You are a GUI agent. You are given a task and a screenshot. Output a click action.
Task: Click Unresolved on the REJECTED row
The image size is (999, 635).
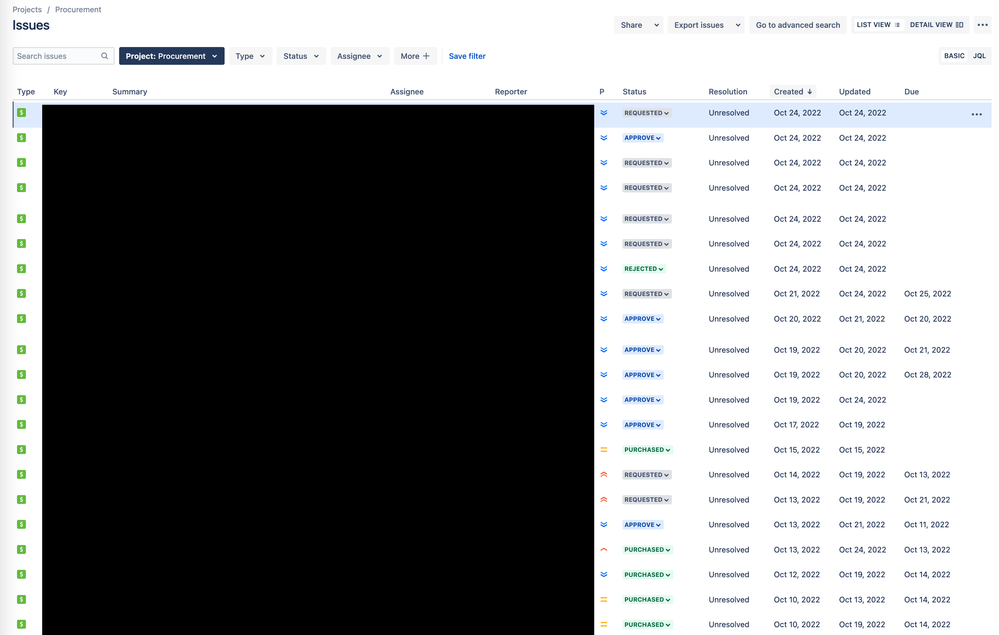(x=728, y=269)
